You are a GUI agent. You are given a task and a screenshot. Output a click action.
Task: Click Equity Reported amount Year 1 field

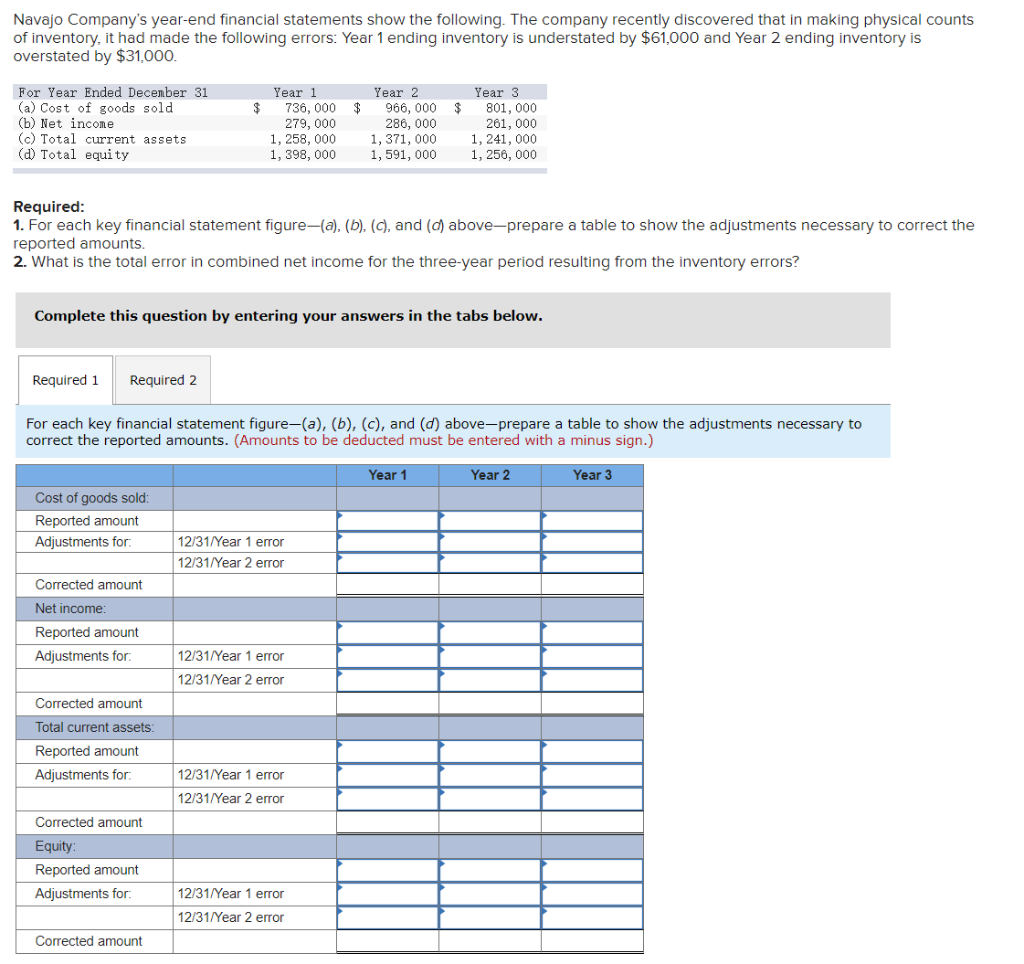pos(388,871)
